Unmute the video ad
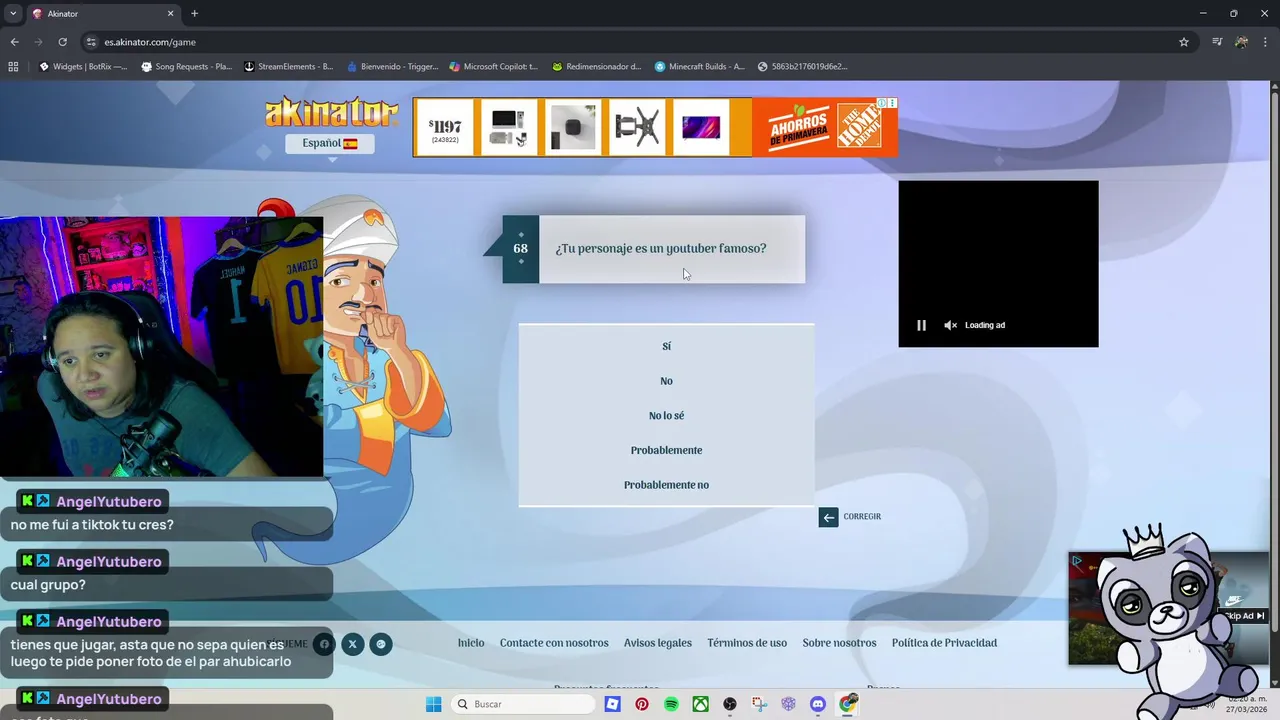This screenshot has width=1280, height=720. (x=951, y=325)
